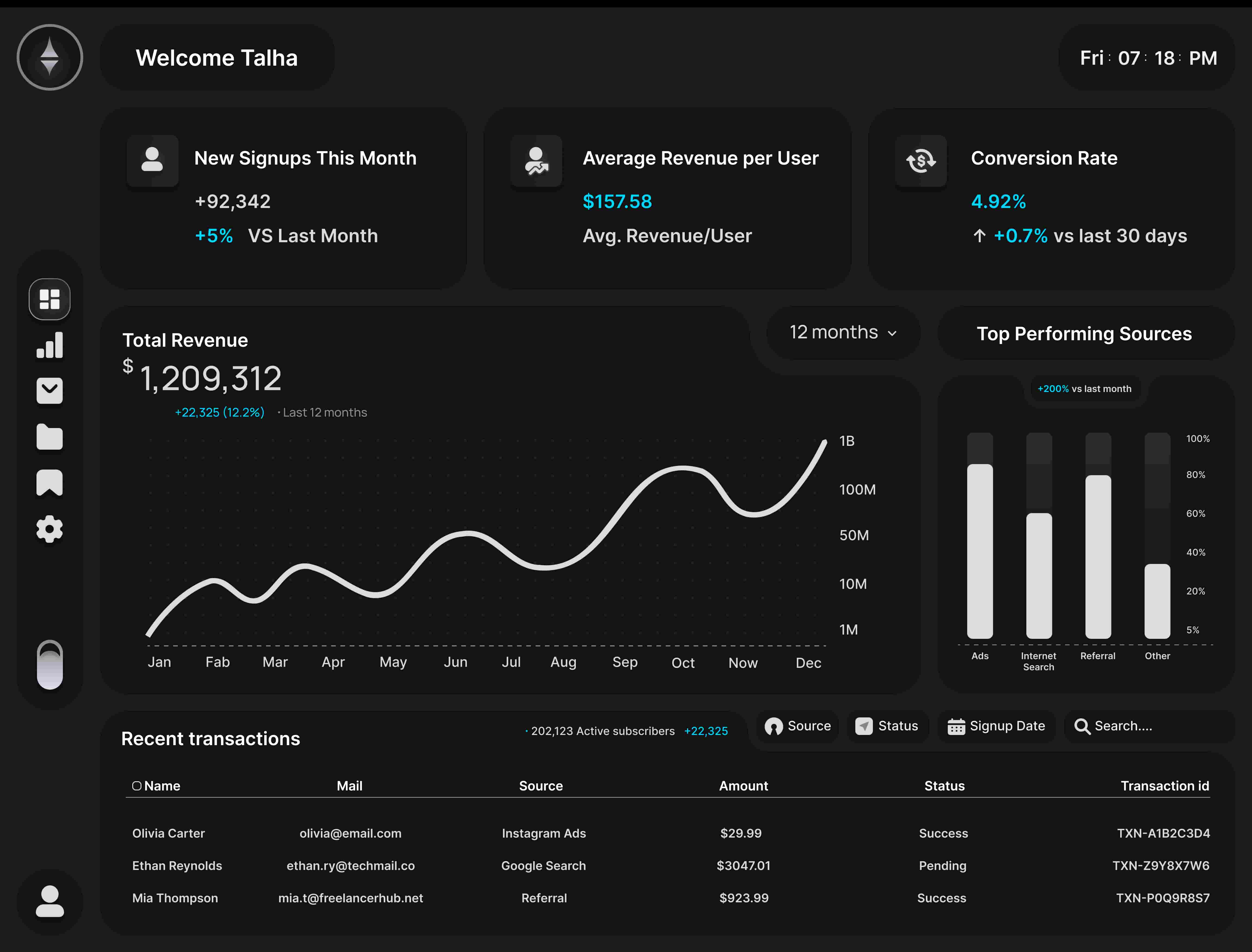Open settings gear icon in sidebar

[50, 529]
